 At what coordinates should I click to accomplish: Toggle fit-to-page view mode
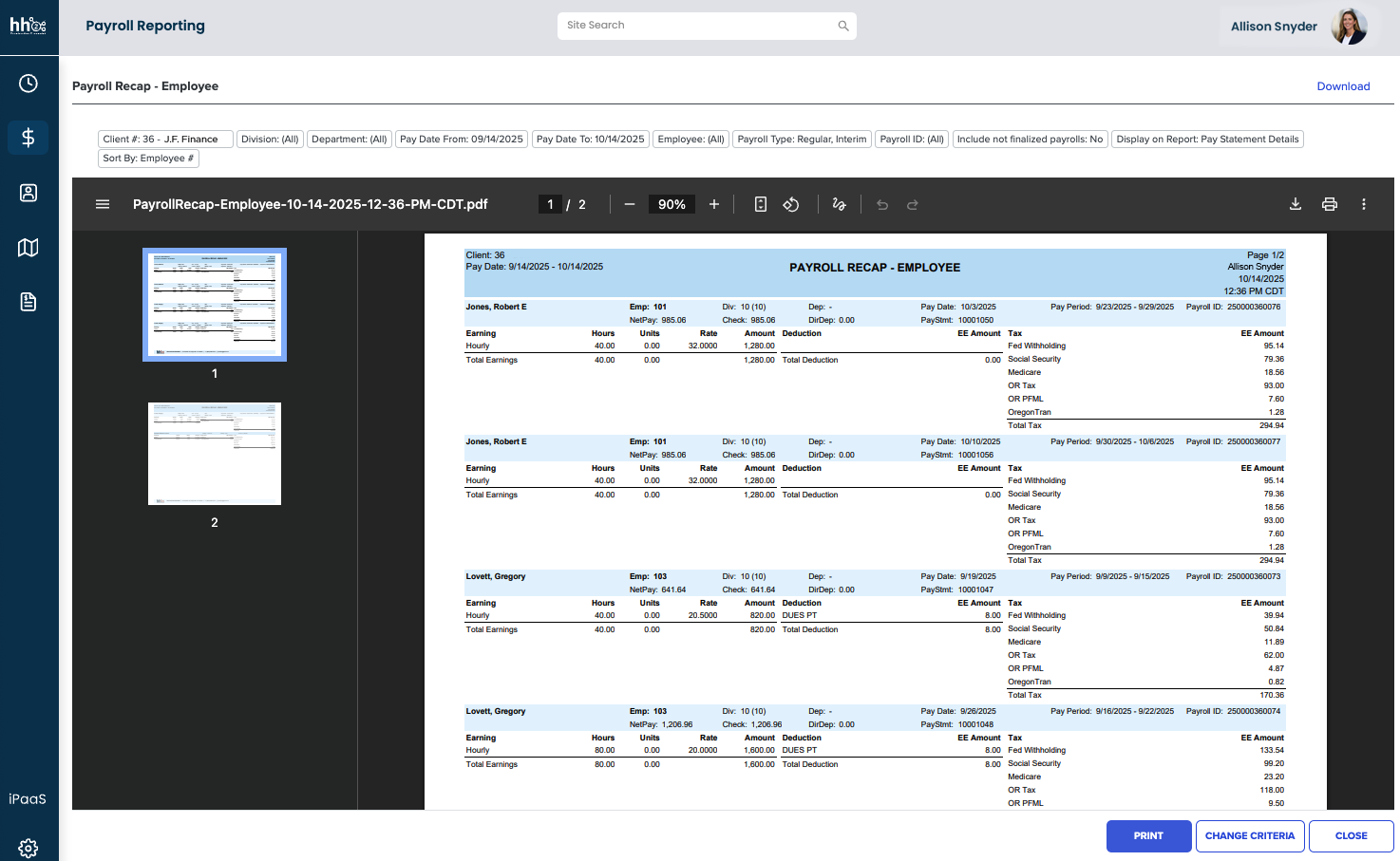click(760, 203)
